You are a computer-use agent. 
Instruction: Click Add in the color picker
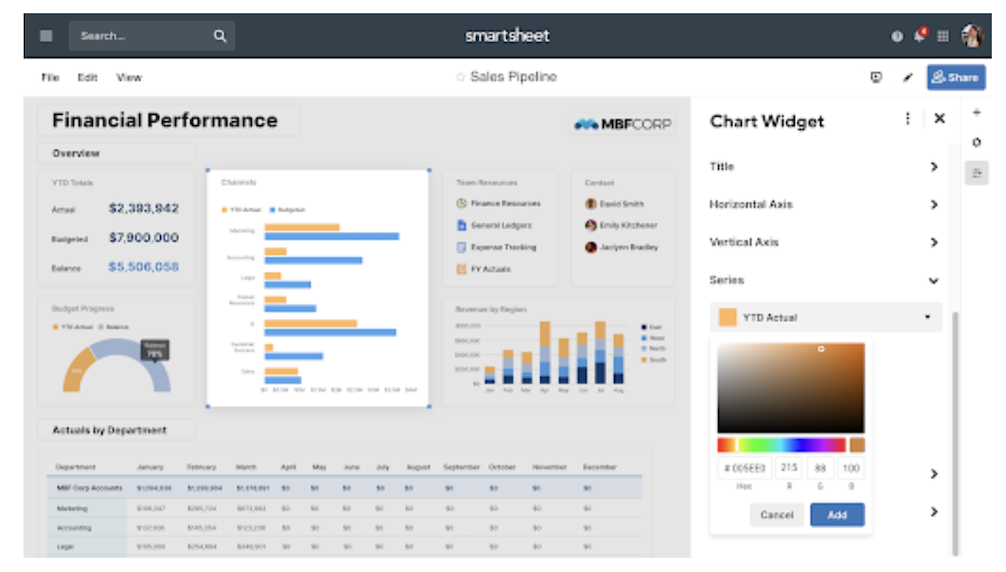click(837, 515)
